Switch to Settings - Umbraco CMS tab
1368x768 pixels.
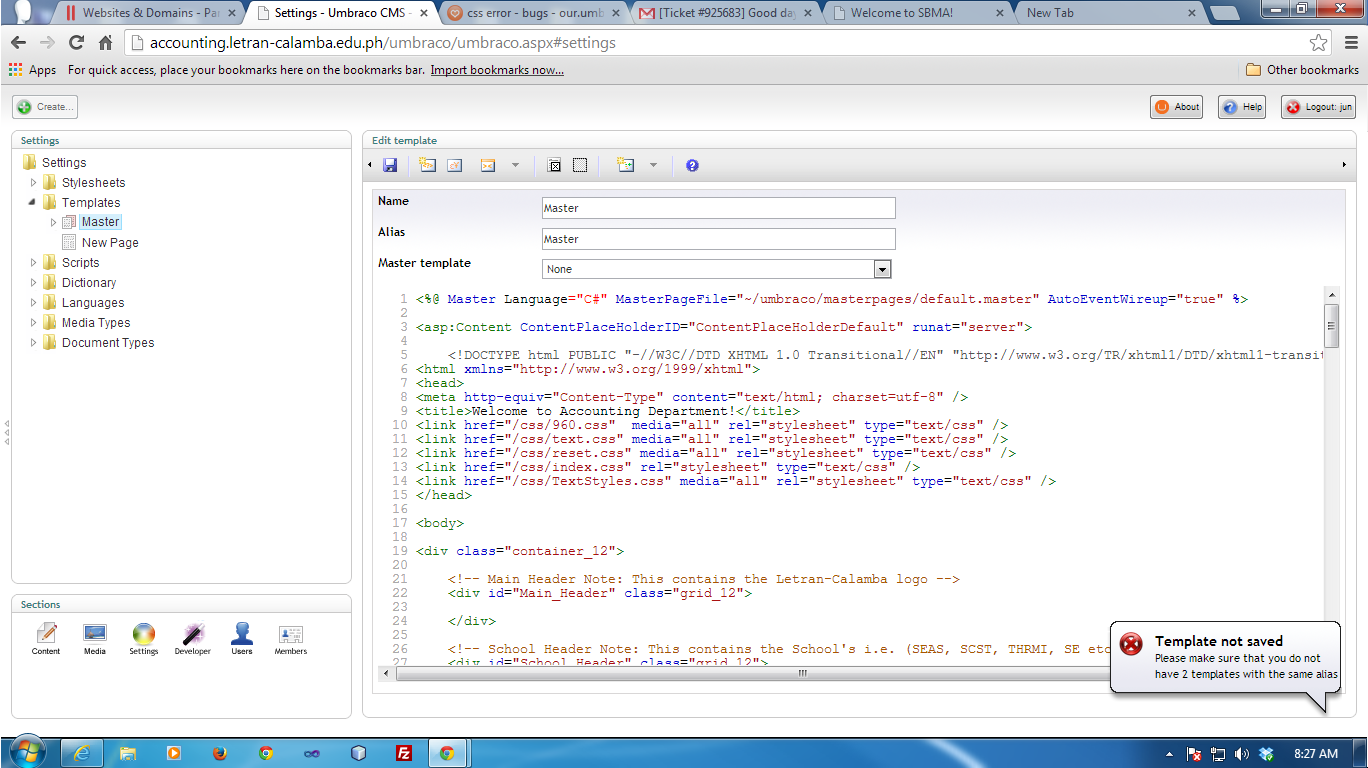point(340,13)
